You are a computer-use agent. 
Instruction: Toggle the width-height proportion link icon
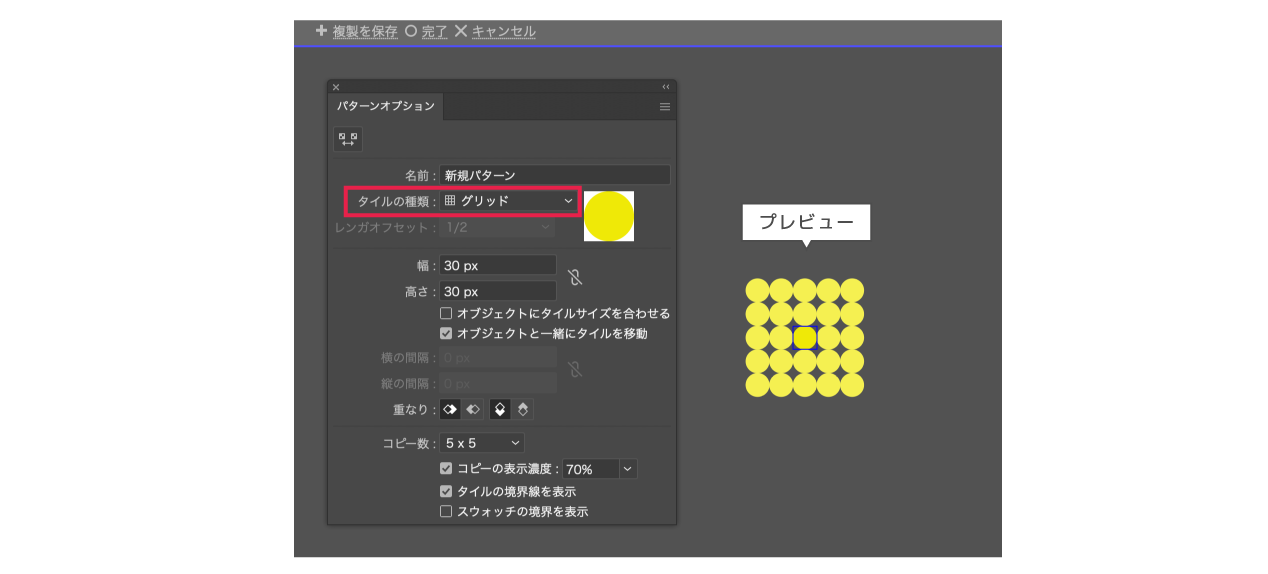[x=575, y=278]
